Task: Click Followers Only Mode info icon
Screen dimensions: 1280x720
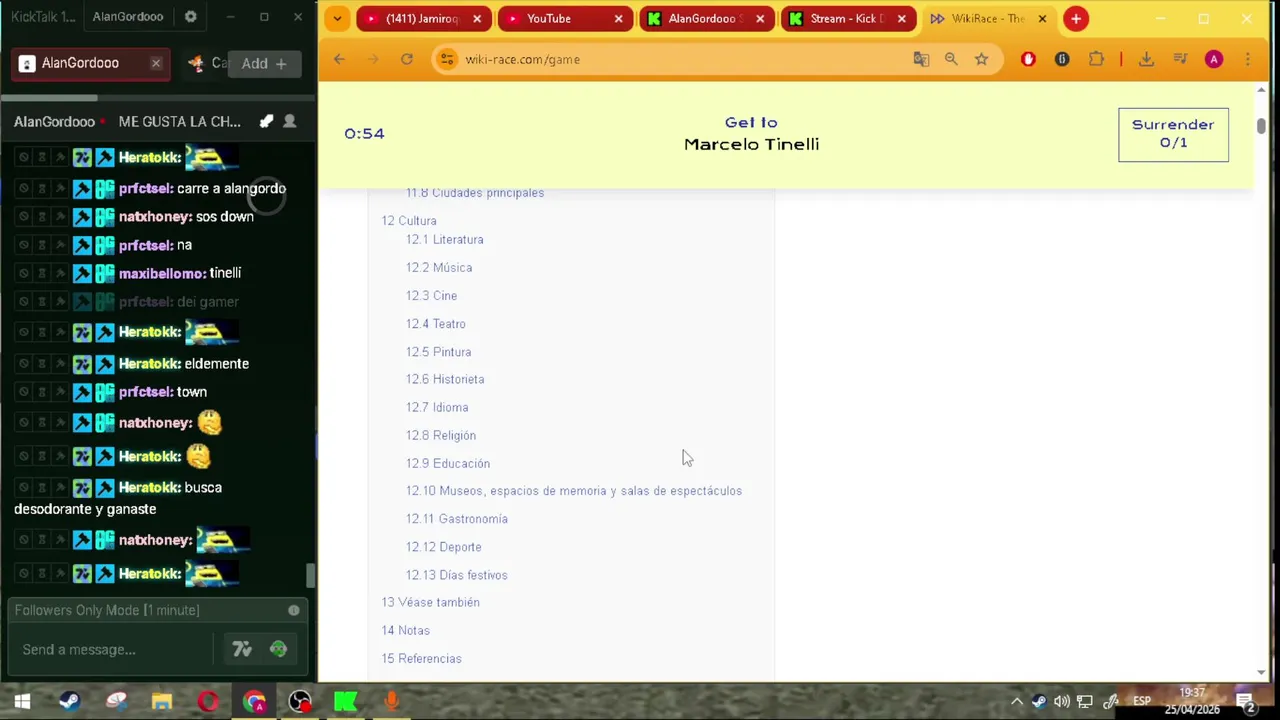Action: [294, 610]
